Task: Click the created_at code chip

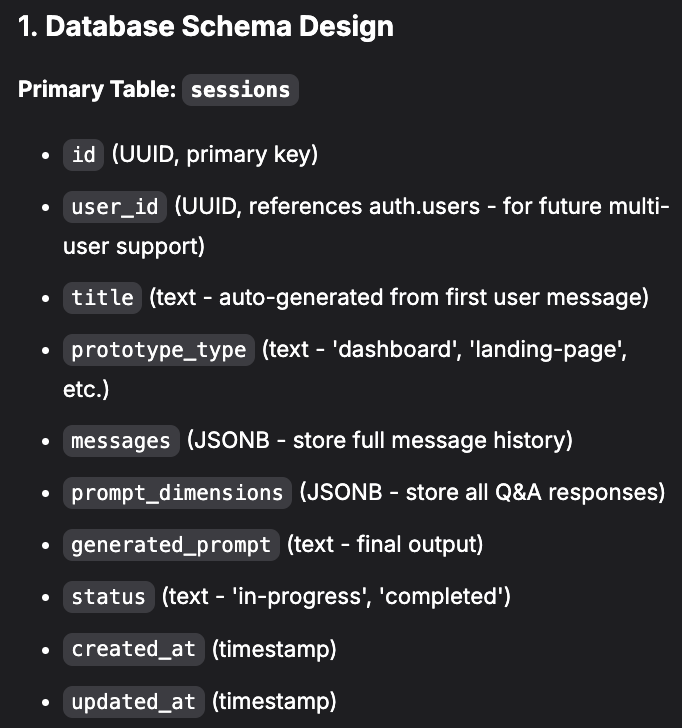Action: (x=134, y=649)
